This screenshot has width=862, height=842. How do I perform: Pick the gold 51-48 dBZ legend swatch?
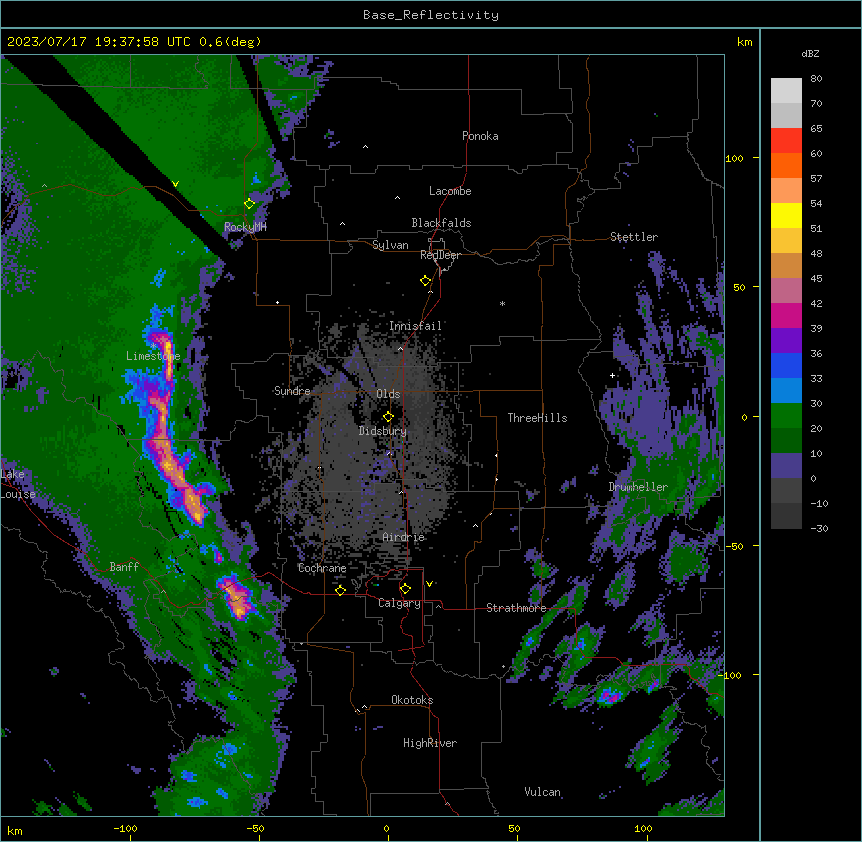(x=786, y=241)
